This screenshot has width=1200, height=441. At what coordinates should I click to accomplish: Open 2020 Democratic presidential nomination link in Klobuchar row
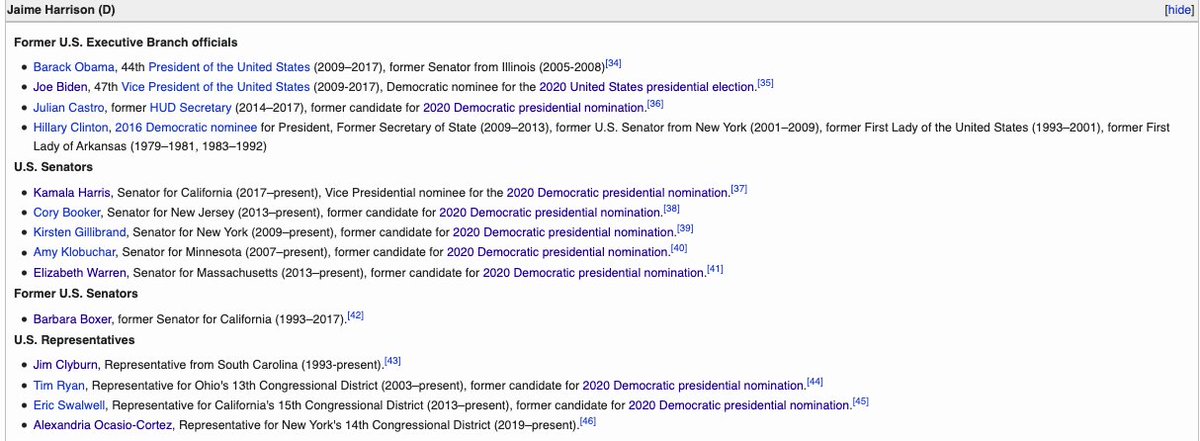click(557, 253)
